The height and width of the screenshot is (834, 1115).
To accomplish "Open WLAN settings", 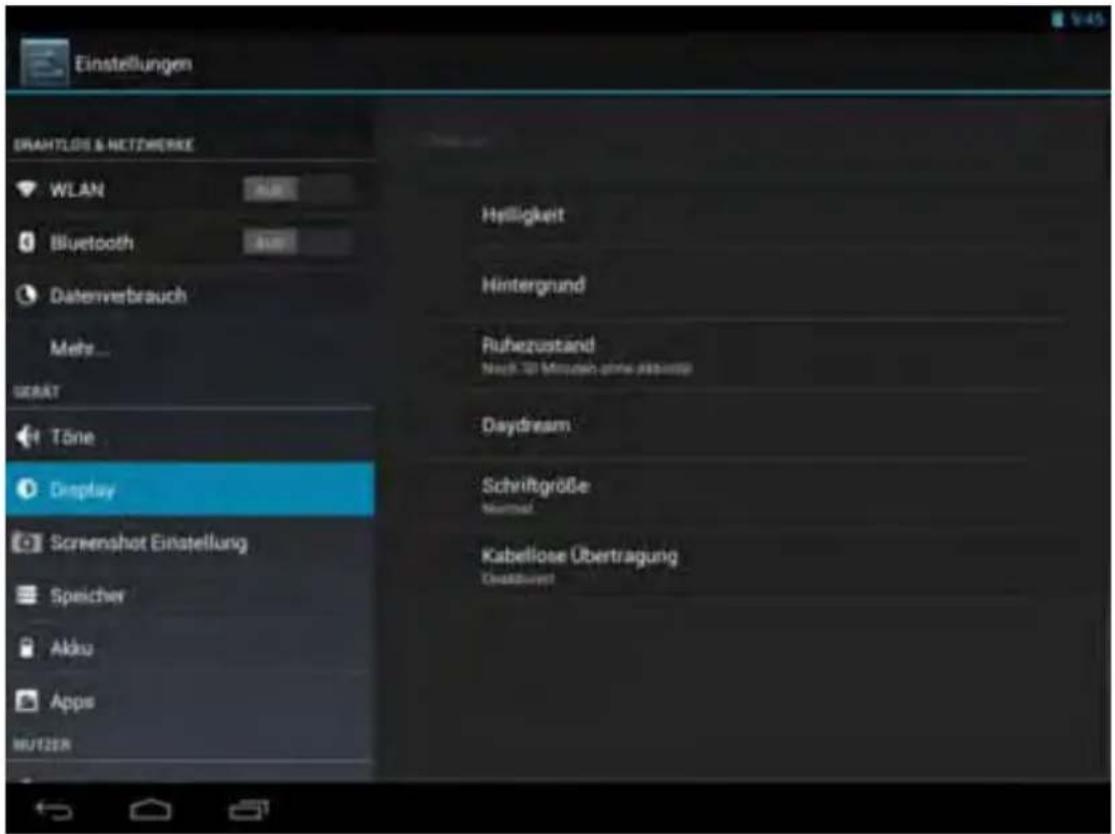I will pos(190,190).
